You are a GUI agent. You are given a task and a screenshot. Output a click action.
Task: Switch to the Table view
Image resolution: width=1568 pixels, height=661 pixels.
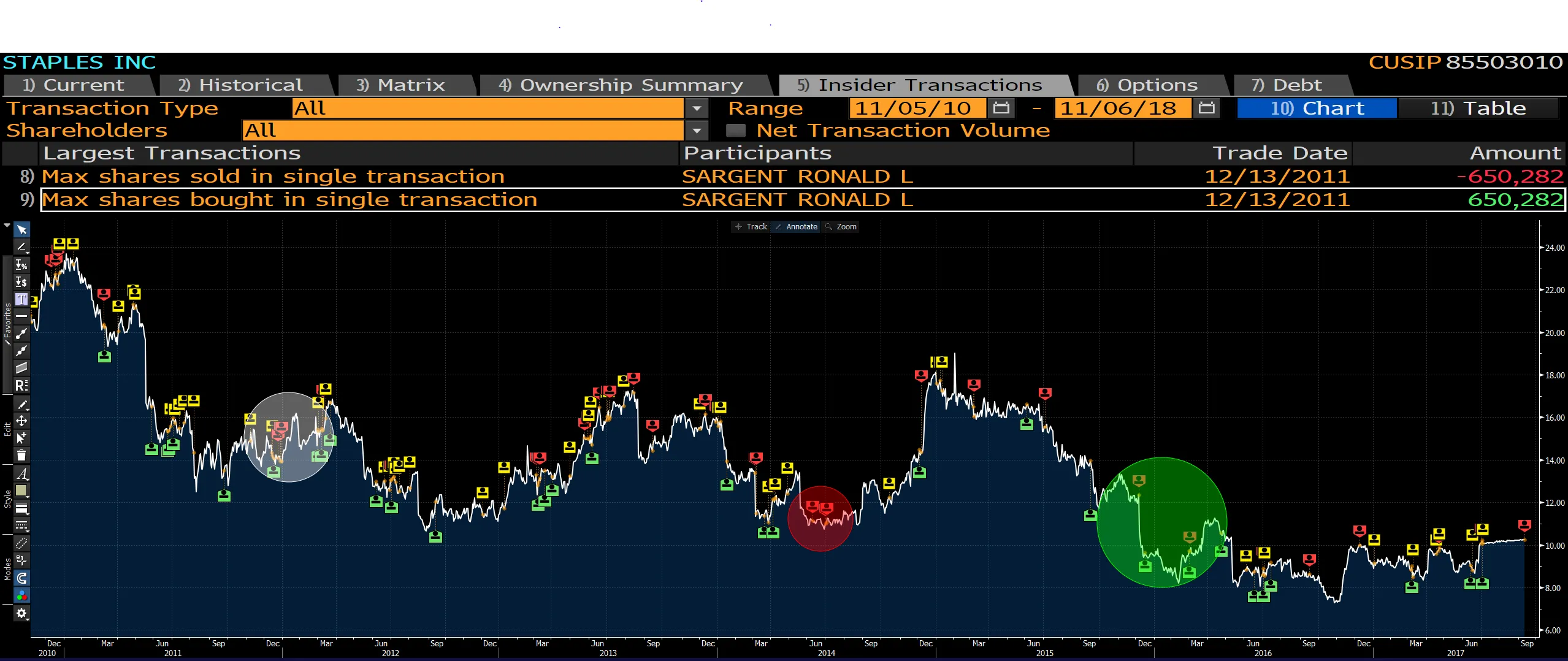[1478, 109]
